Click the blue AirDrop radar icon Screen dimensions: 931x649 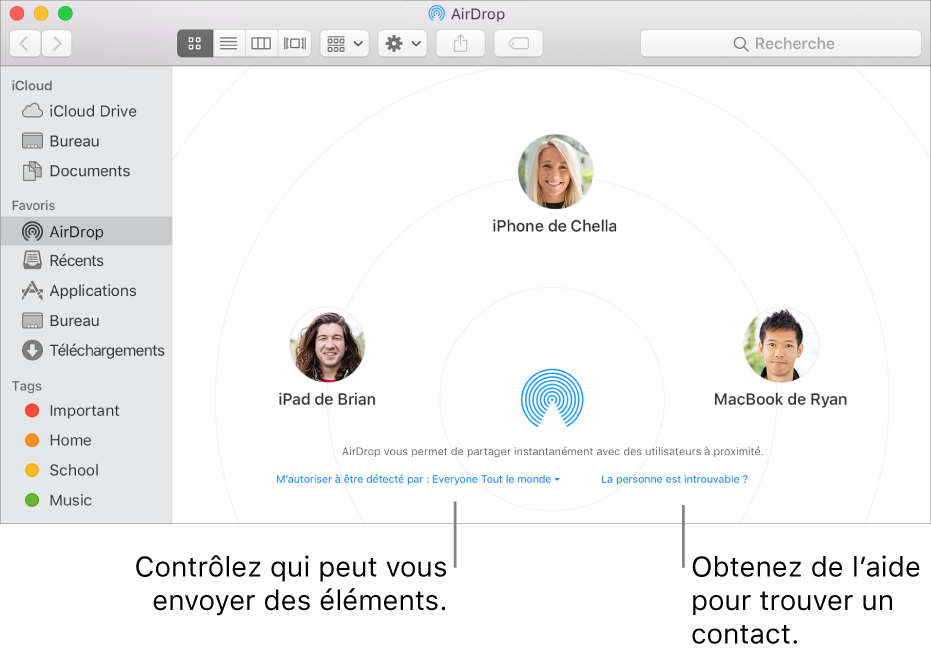click(552, 398)
